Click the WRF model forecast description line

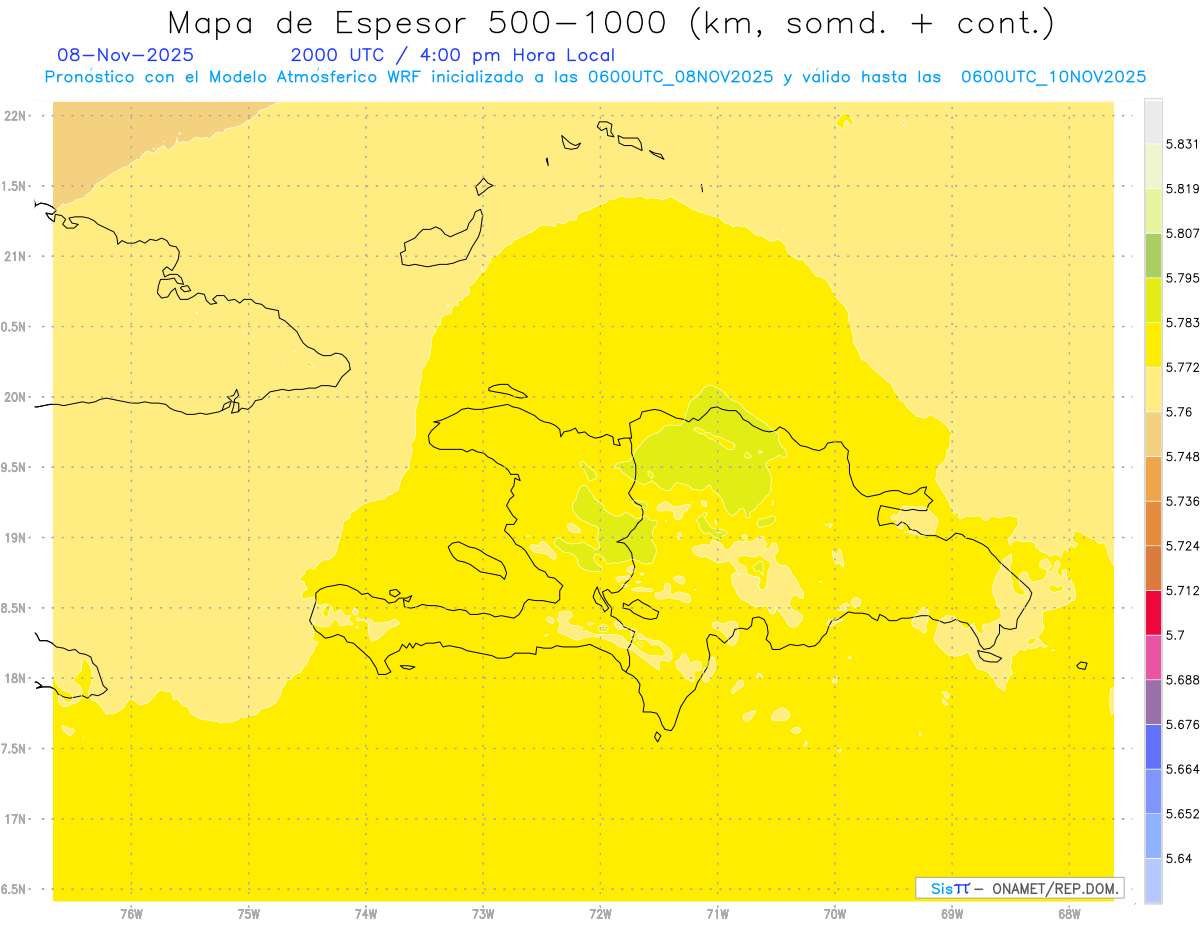click(595, 77)
